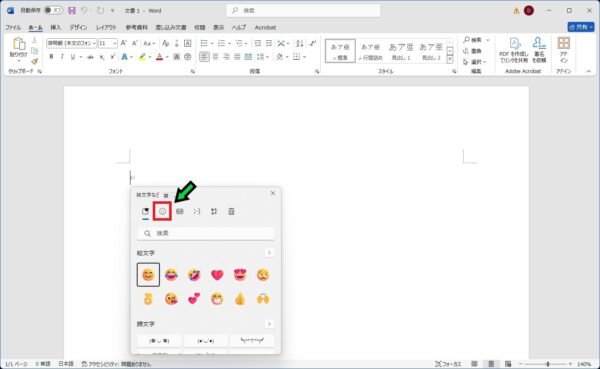Click the 共有 share button
Image resolution: width=600 pixels, height=369 pixels.
(581, 27)
